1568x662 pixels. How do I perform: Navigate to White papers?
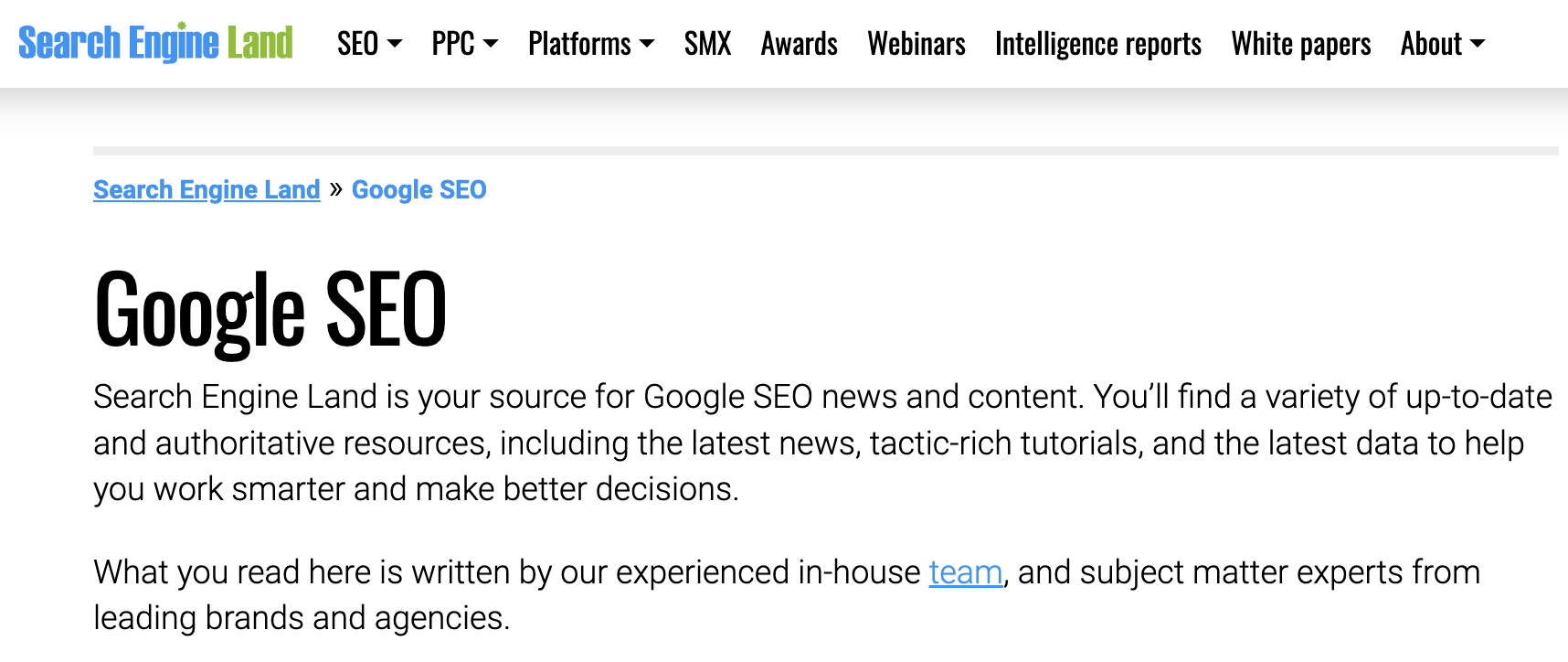click(x=1300, y=44)
